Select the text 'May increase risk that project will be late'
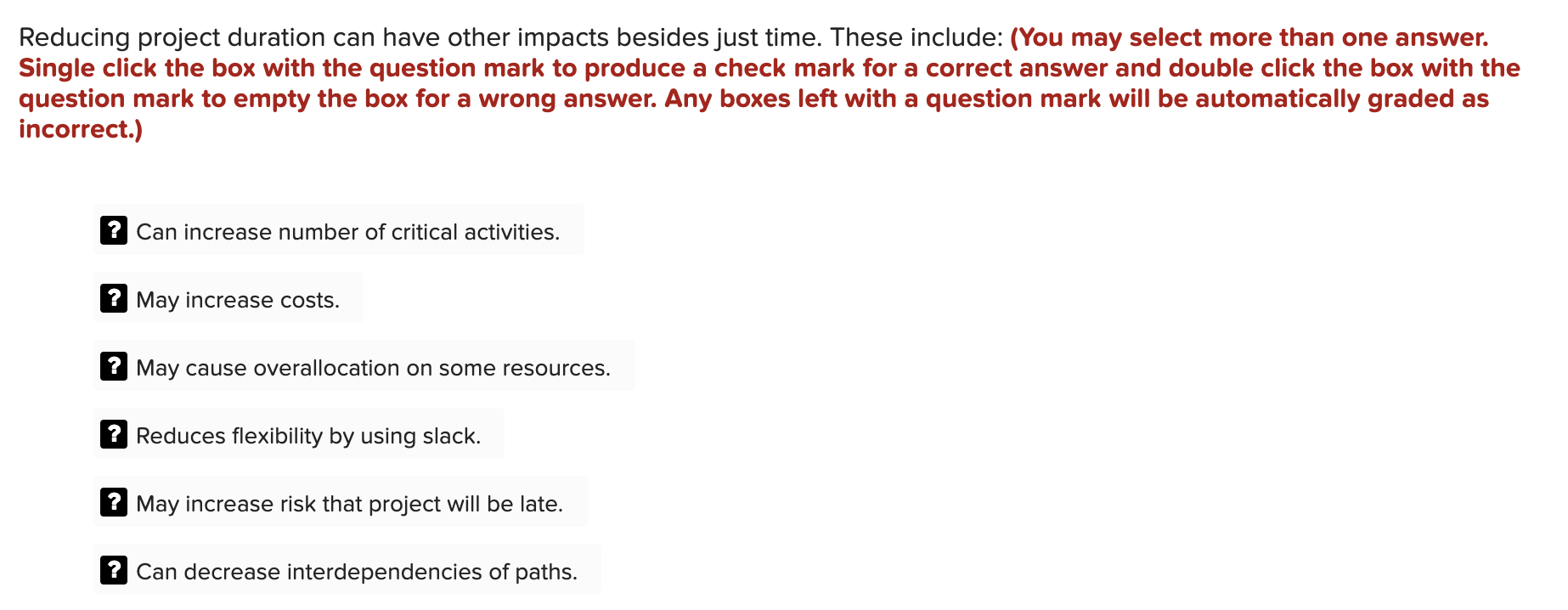The width and height of the screenshot is (1568, 610). [x=349, y=503]
